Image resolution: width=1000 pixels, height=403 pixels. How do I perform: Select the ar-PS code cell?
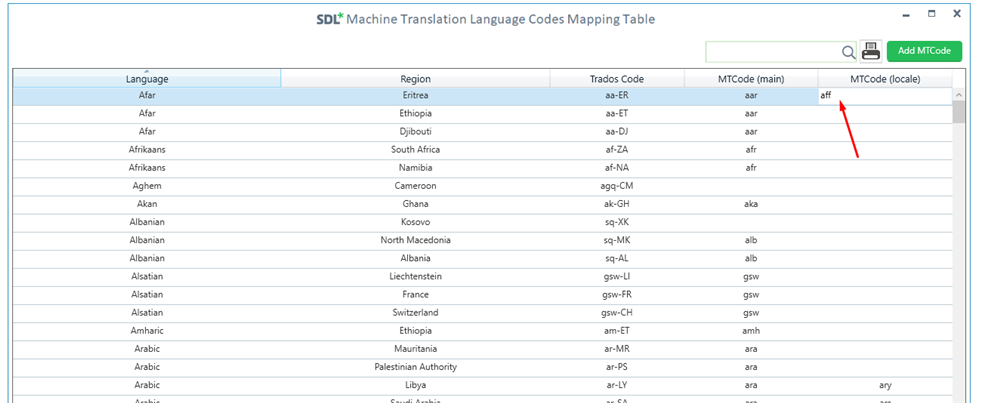click(617, 367)
